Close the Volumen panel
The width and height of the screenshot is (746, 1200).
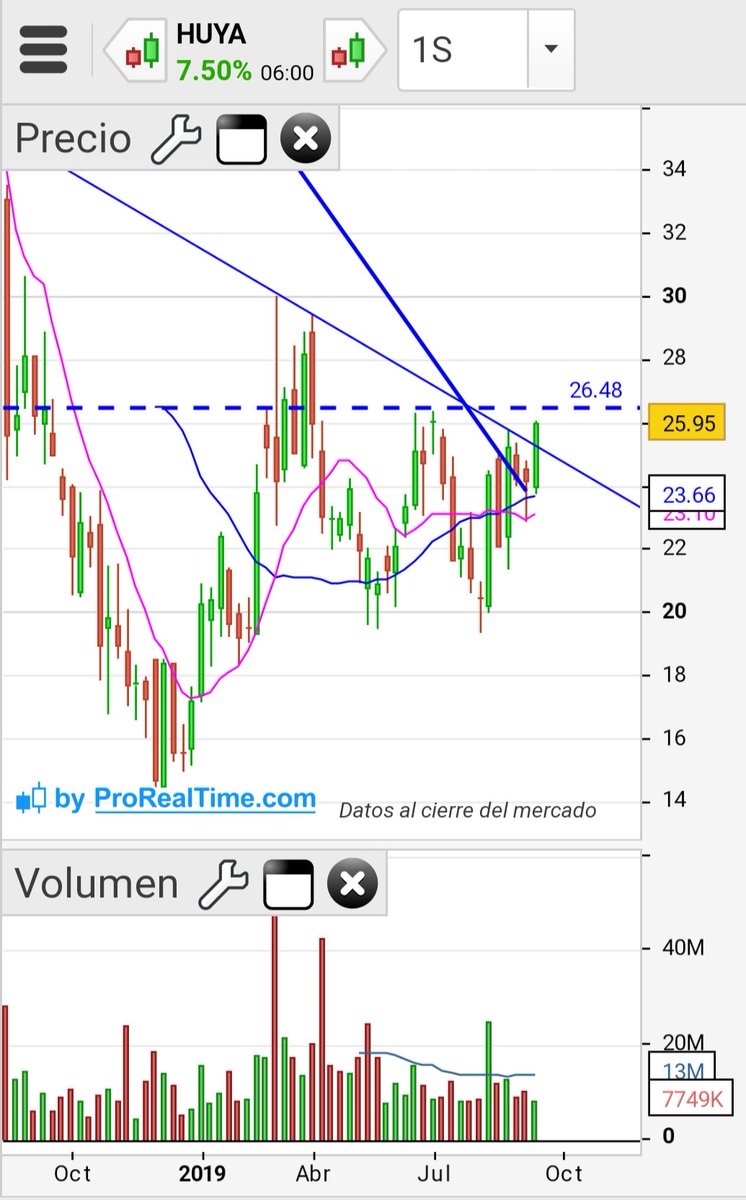click(352, 885)
